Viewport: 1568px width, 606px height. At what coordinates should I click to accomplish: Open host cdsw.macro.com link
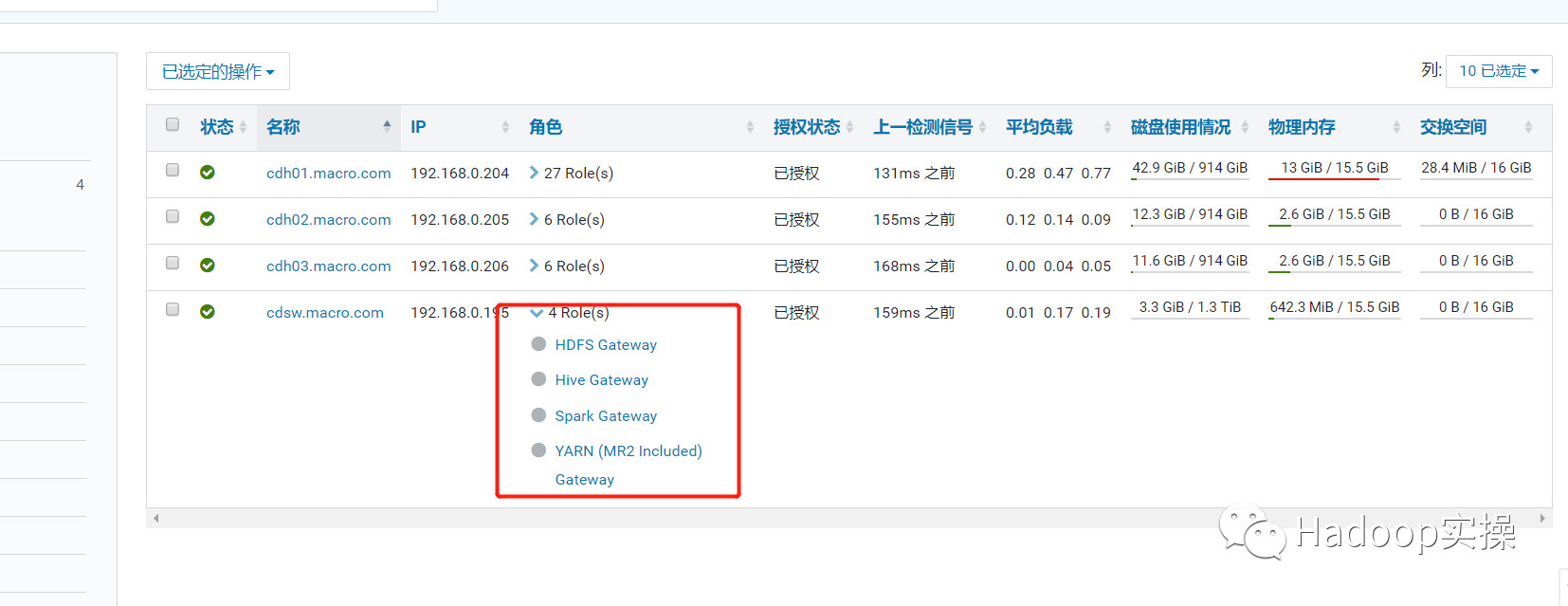tap(325, 312)
